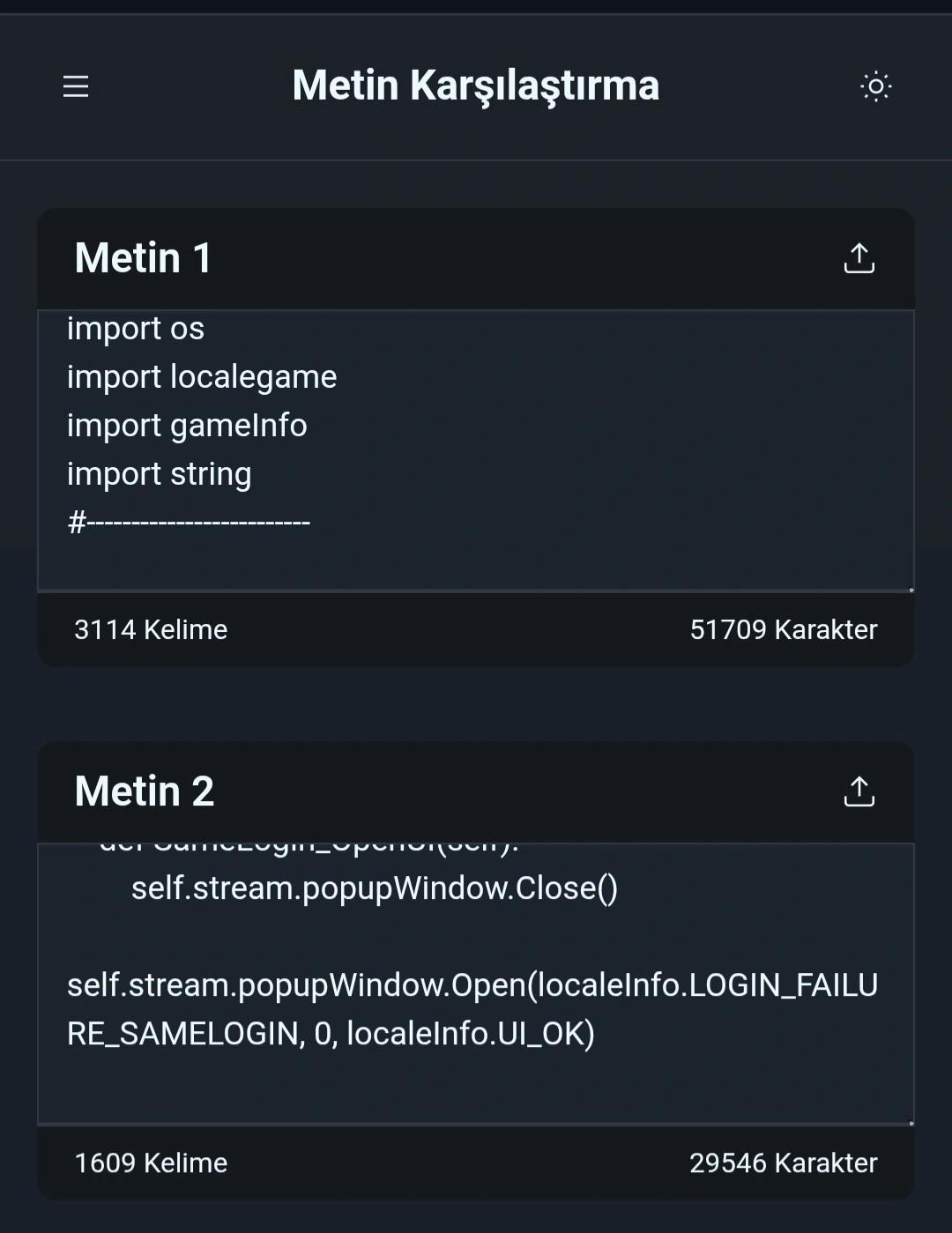
Task: Place cursor on 'import string' line
Action: point(160,474)
